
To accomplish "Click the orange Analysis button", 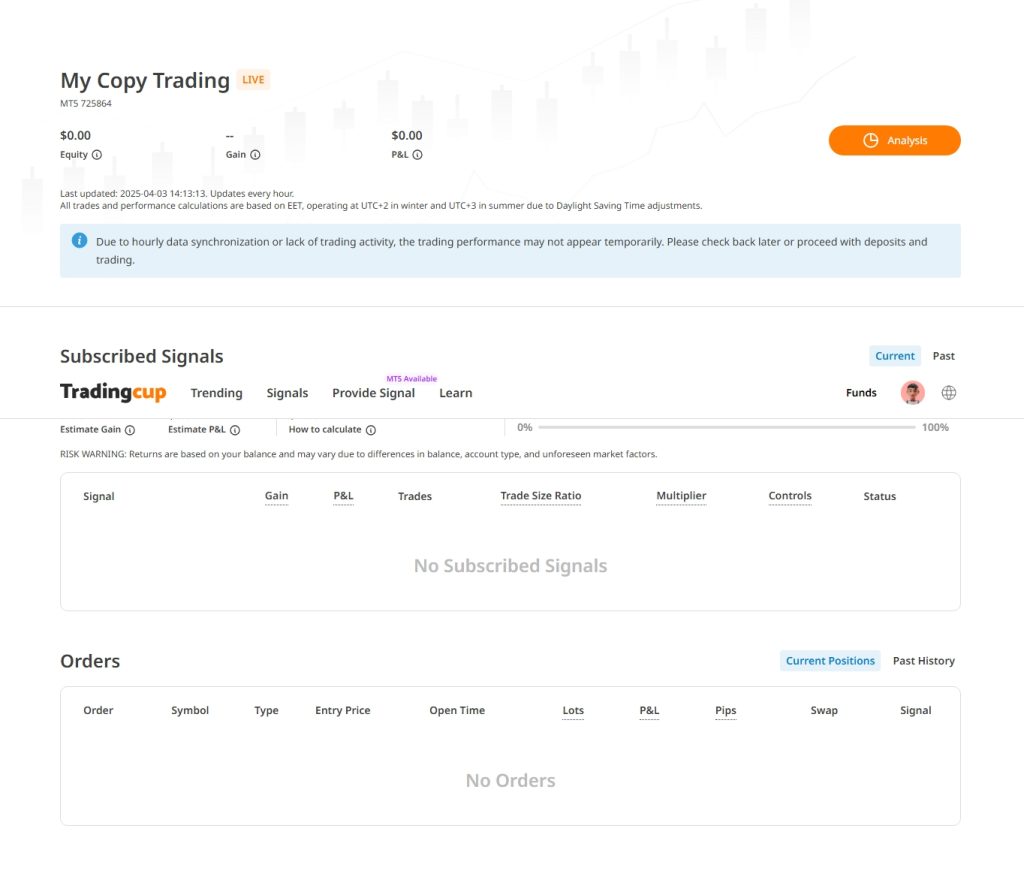I will tap(894, 141).
